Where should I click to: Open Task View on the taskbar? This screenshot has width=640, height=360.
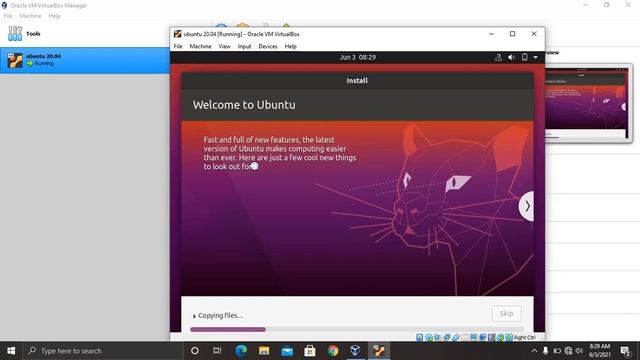[217, 351]
